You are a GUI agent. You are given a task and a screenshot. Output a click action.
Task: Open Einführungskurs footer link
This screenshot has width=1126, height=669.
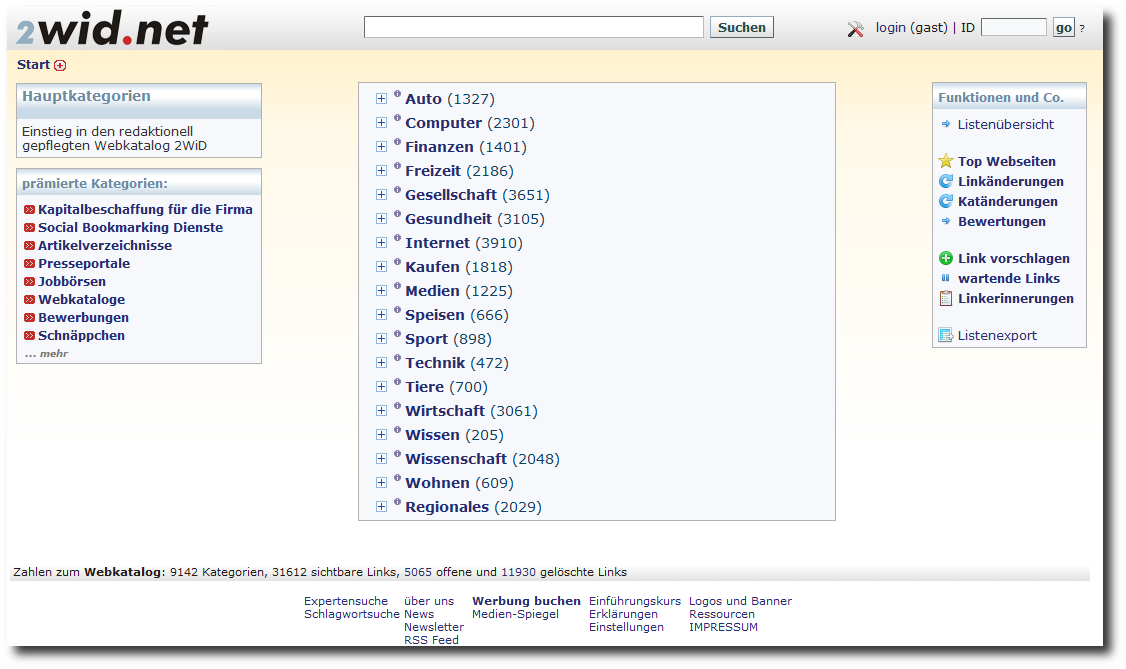[x=635, y=601]
